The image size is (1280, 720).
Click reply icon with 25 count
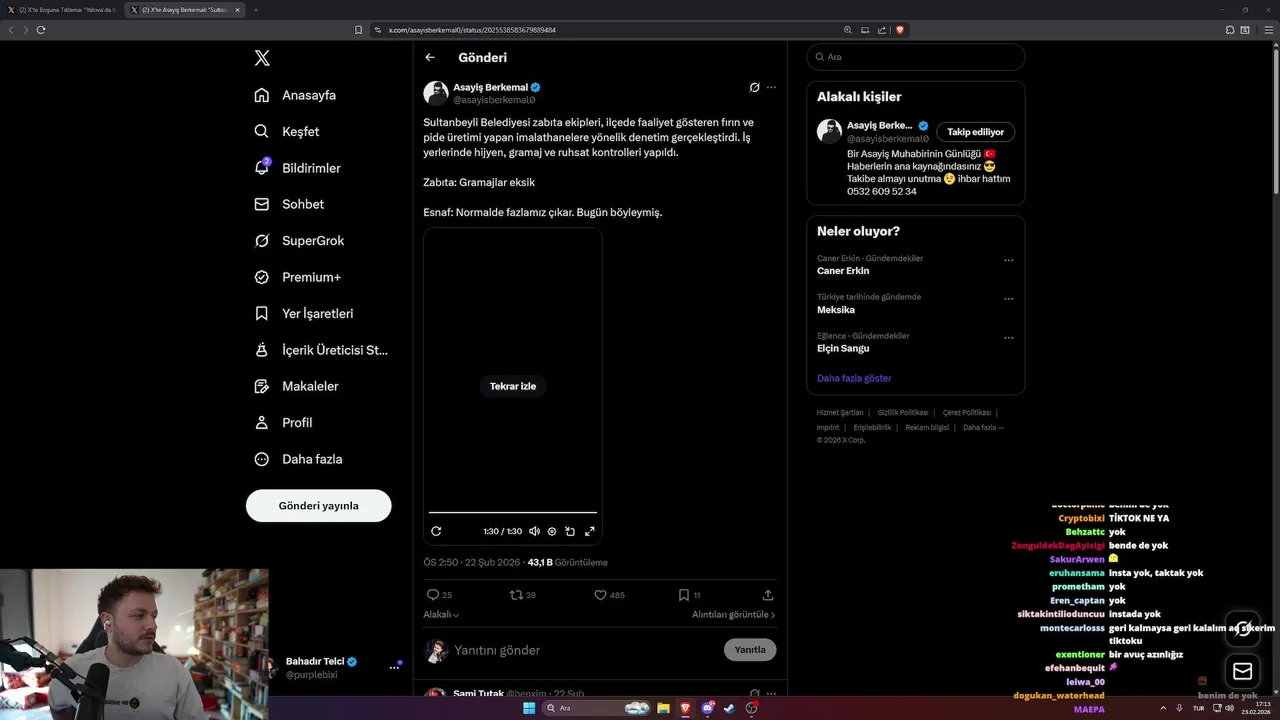(433, 594)
